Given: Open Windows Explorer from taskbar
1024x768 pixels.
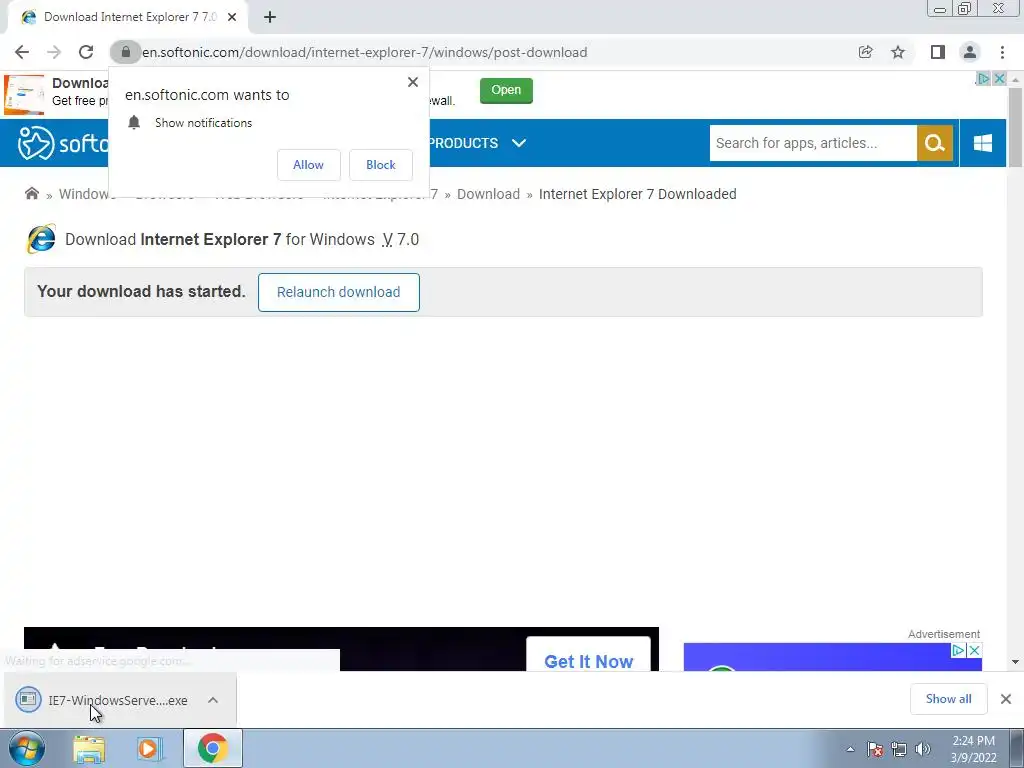Looking at the screenshot, I should coord(89,748).
